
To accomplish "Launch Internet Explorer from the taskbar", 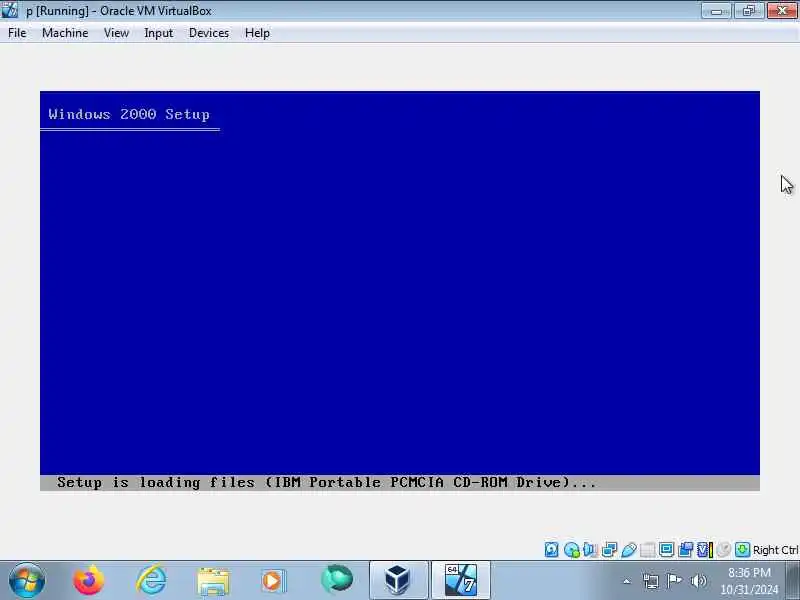I will 152,580.
